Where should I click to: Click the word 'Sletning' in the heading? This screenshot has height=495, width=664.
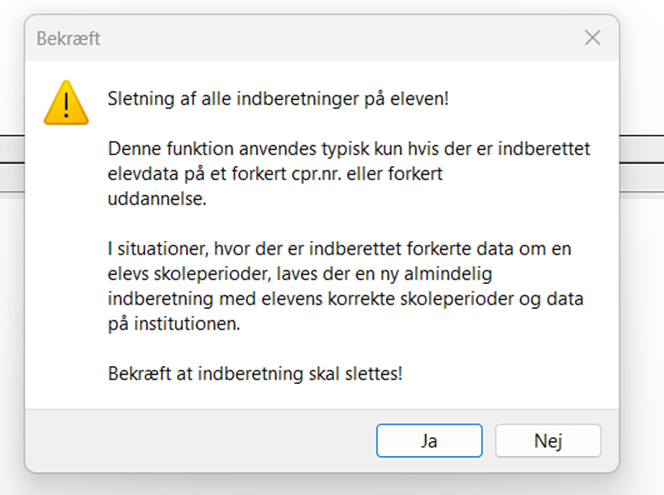click(x=138, y=98)
